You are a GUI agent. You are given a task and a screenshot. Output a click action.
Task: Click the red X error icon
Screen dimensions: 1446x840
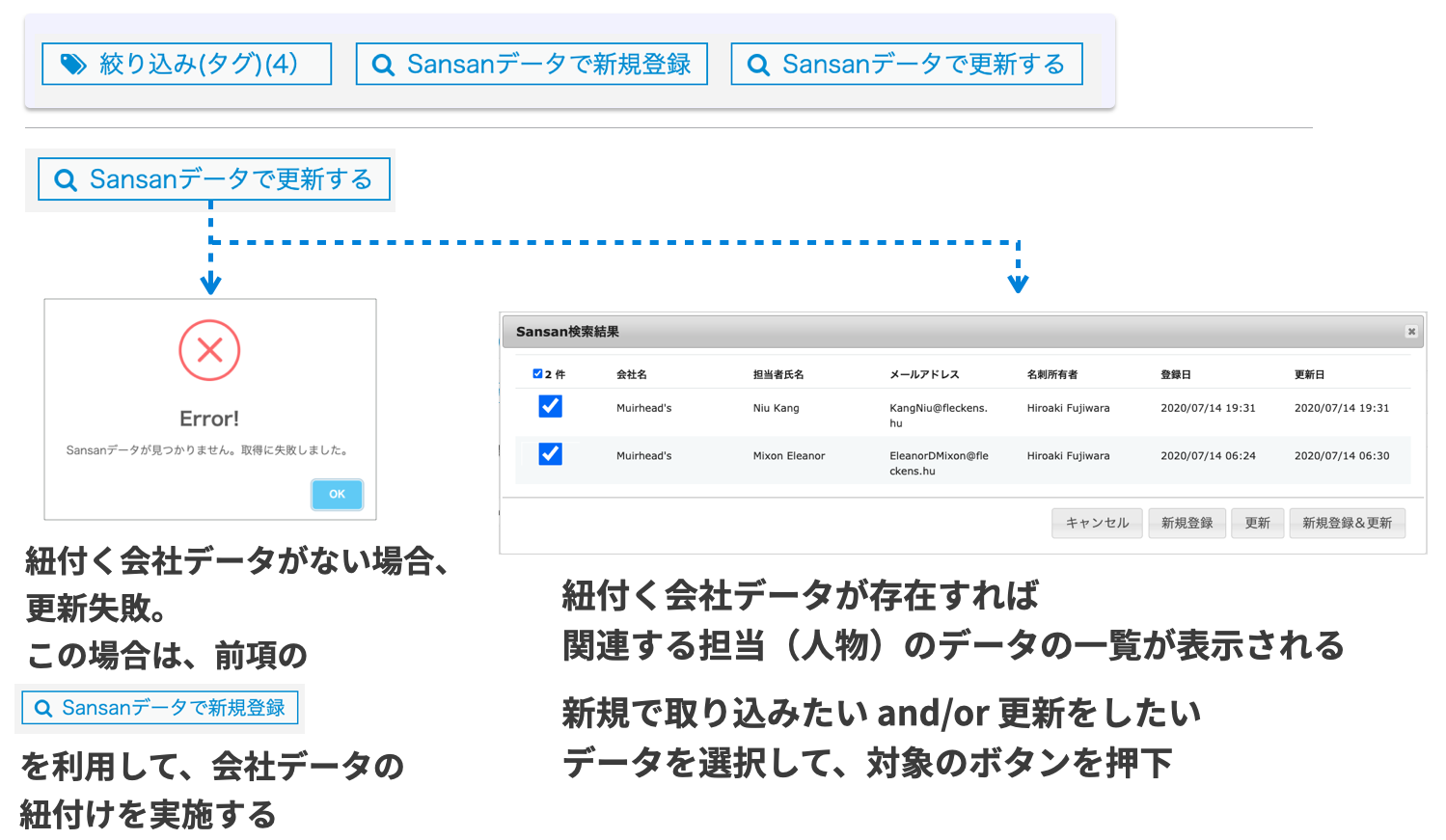pos(209,350)
